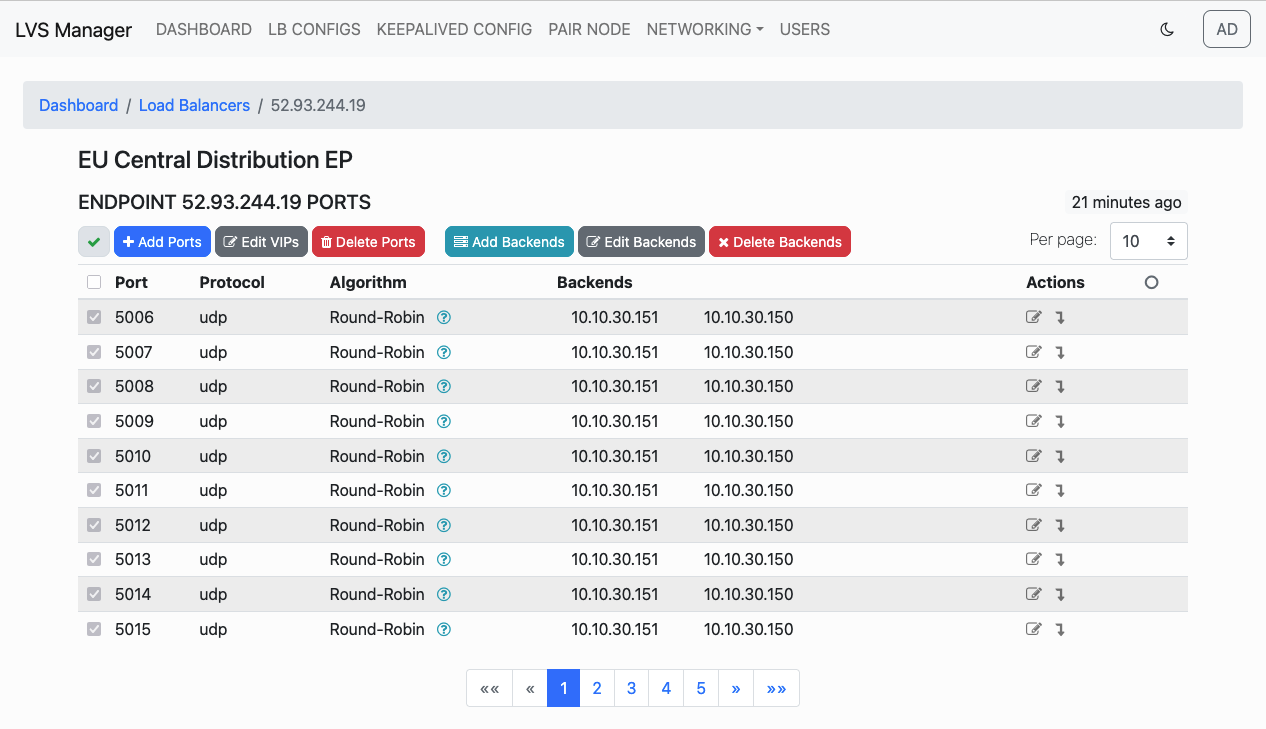Image resolution: width=1266 pixels, height=729 pixels.
Task: Open the Per page dropdown
Action: [1149, 241]
